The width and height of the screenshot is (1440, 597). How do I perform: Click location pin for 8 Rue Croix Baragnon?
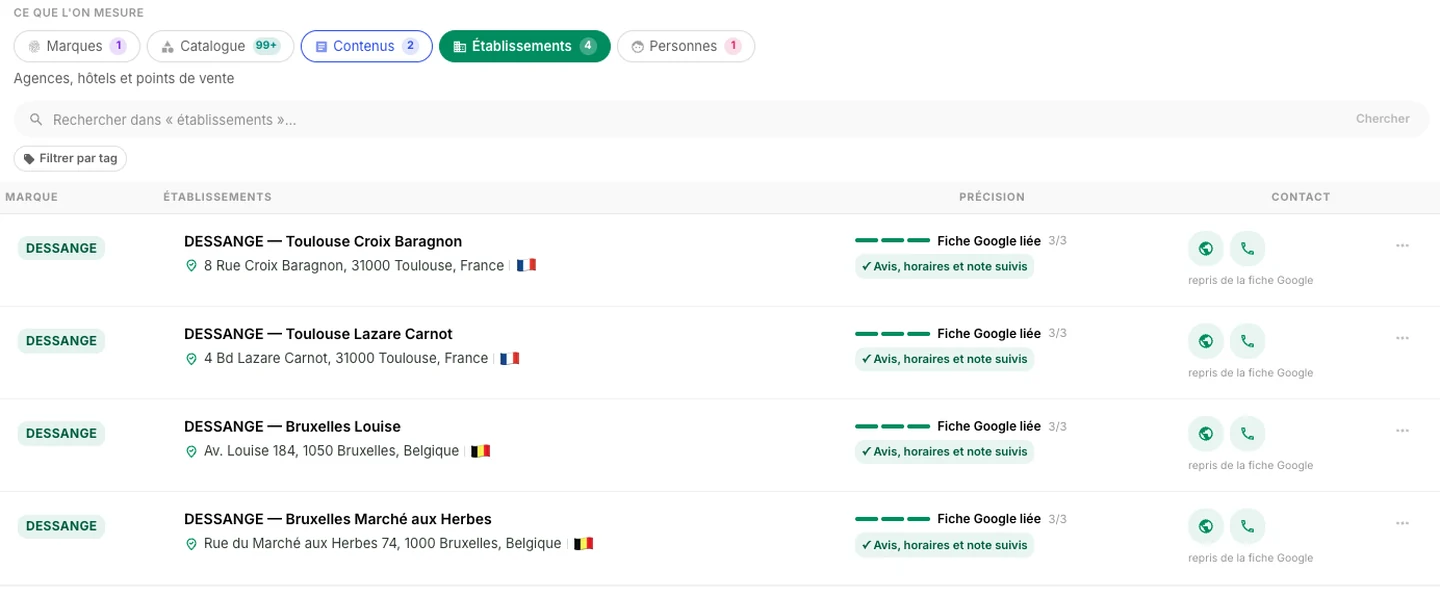coord(191,266)
